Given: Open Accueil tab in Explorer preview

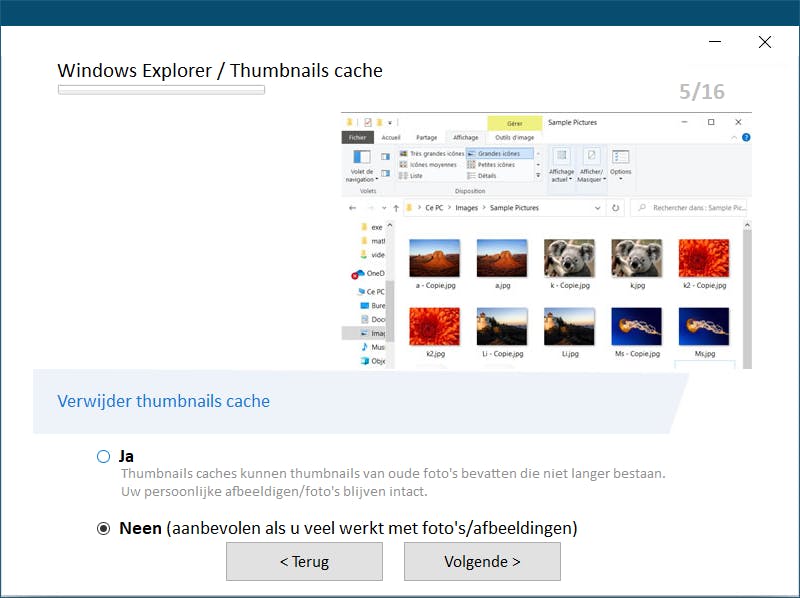Looking at the screenshot, I should (391, 137).
